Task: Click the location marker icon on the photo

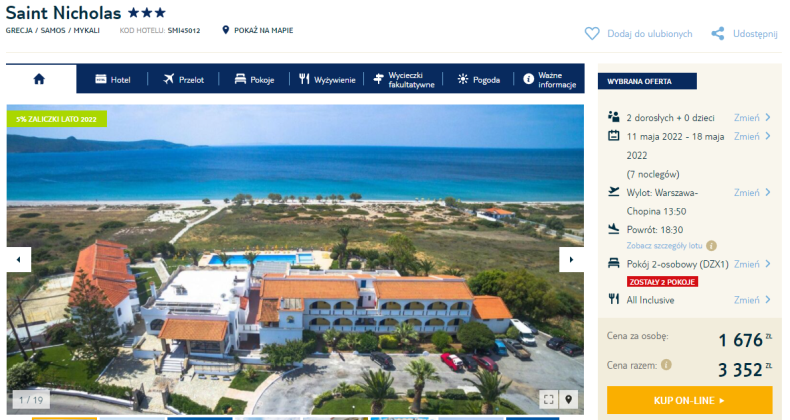Action: point(568,399)
